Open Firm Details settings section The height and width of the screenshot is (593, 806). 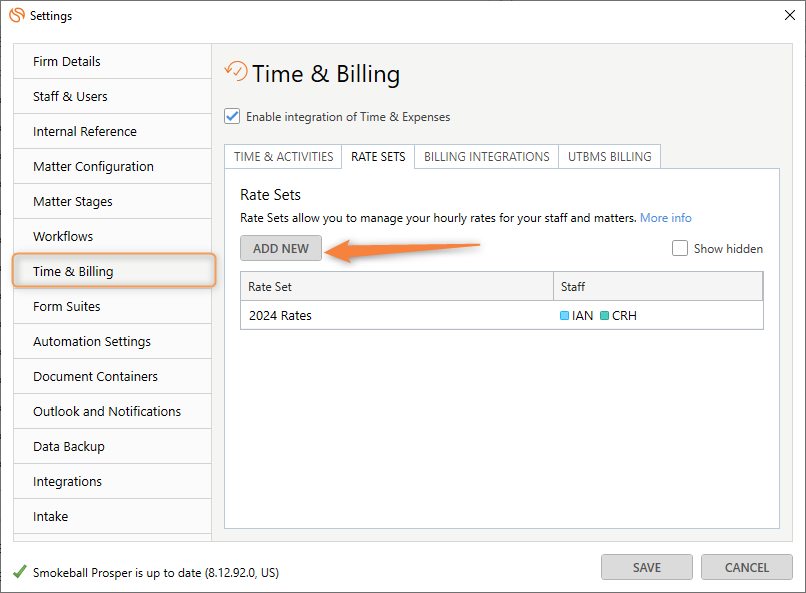(x=113, y=62)
